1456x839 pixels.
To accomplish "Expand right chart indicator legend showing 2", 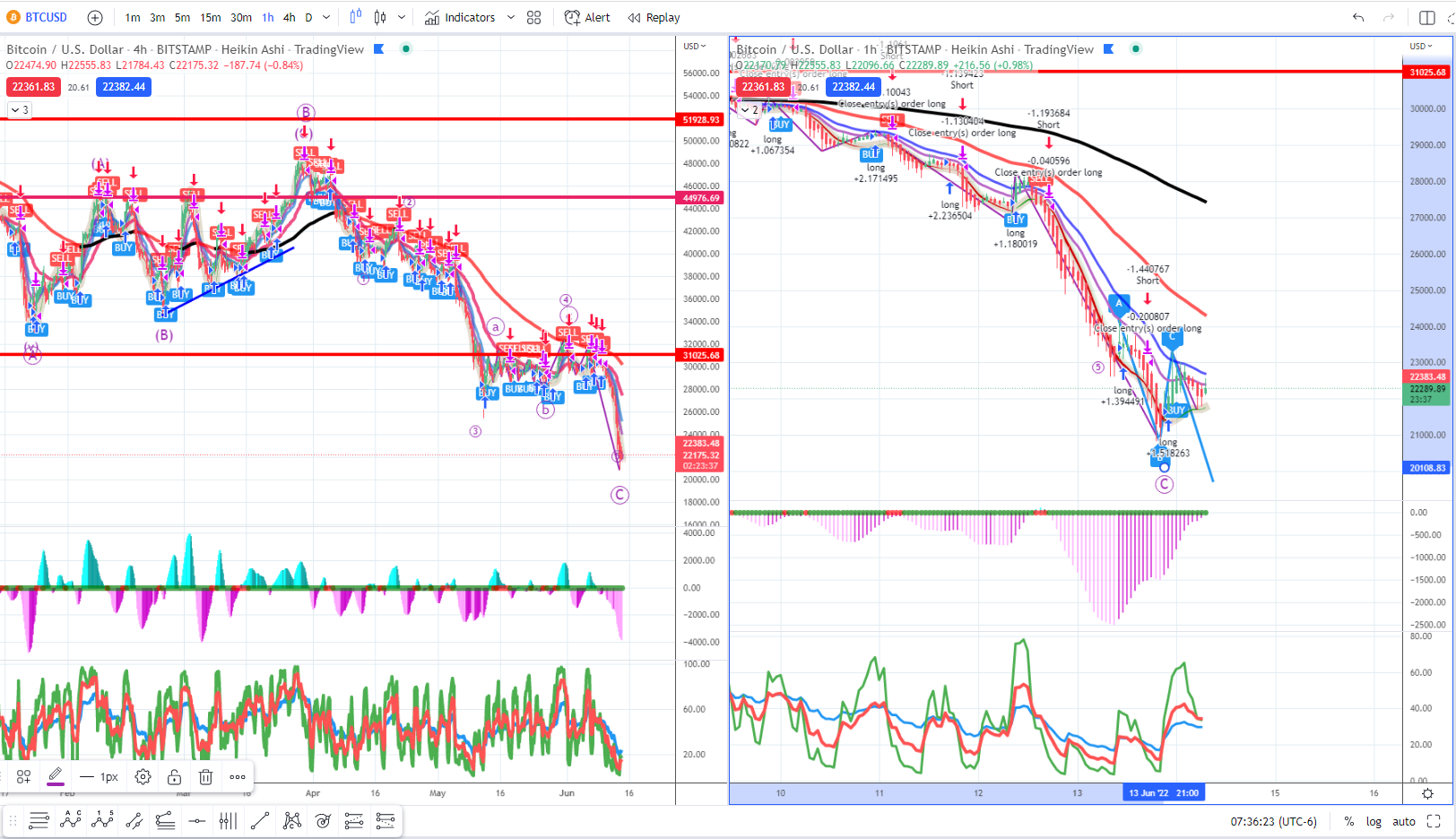I will [750, 109].
